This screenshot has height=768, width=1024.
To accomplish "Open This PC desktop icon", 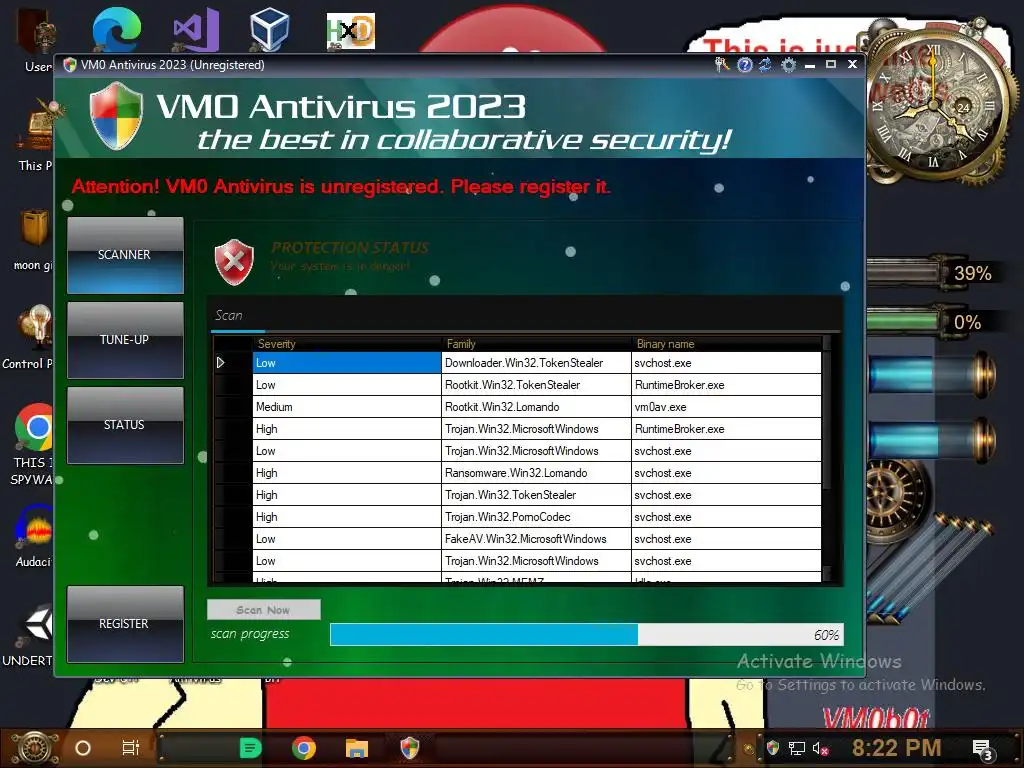I will coord(38,127).
